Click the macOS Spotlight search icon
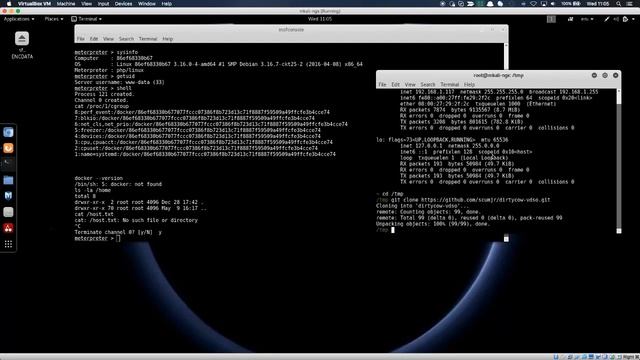The image size is (640, 360). [619, 4]
